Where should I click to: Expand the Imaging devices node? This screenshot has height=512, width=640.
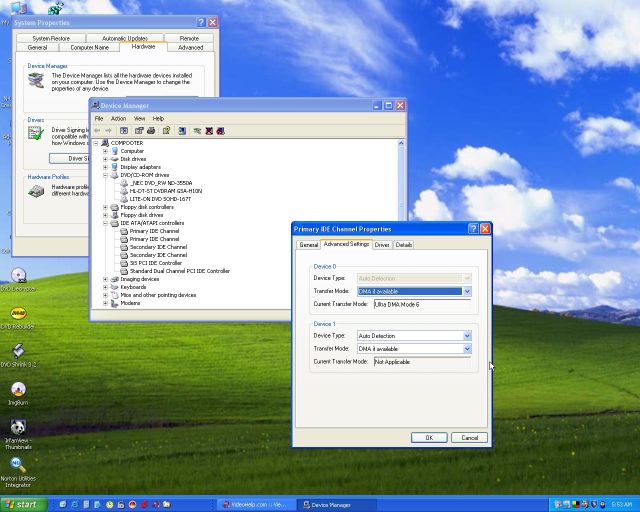click(105, 279)
